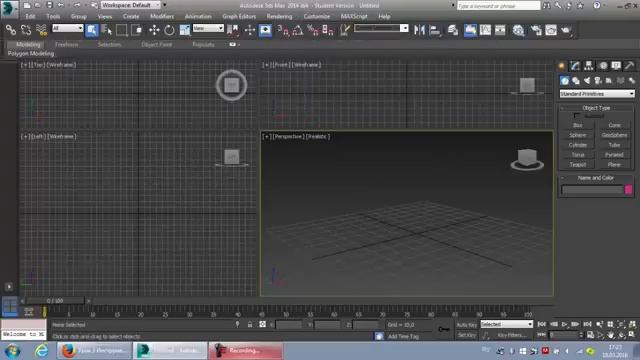Click the Play Animation button
Viewport: 640px width, 360px height.
pyautogui.click(x=564, y=324)
